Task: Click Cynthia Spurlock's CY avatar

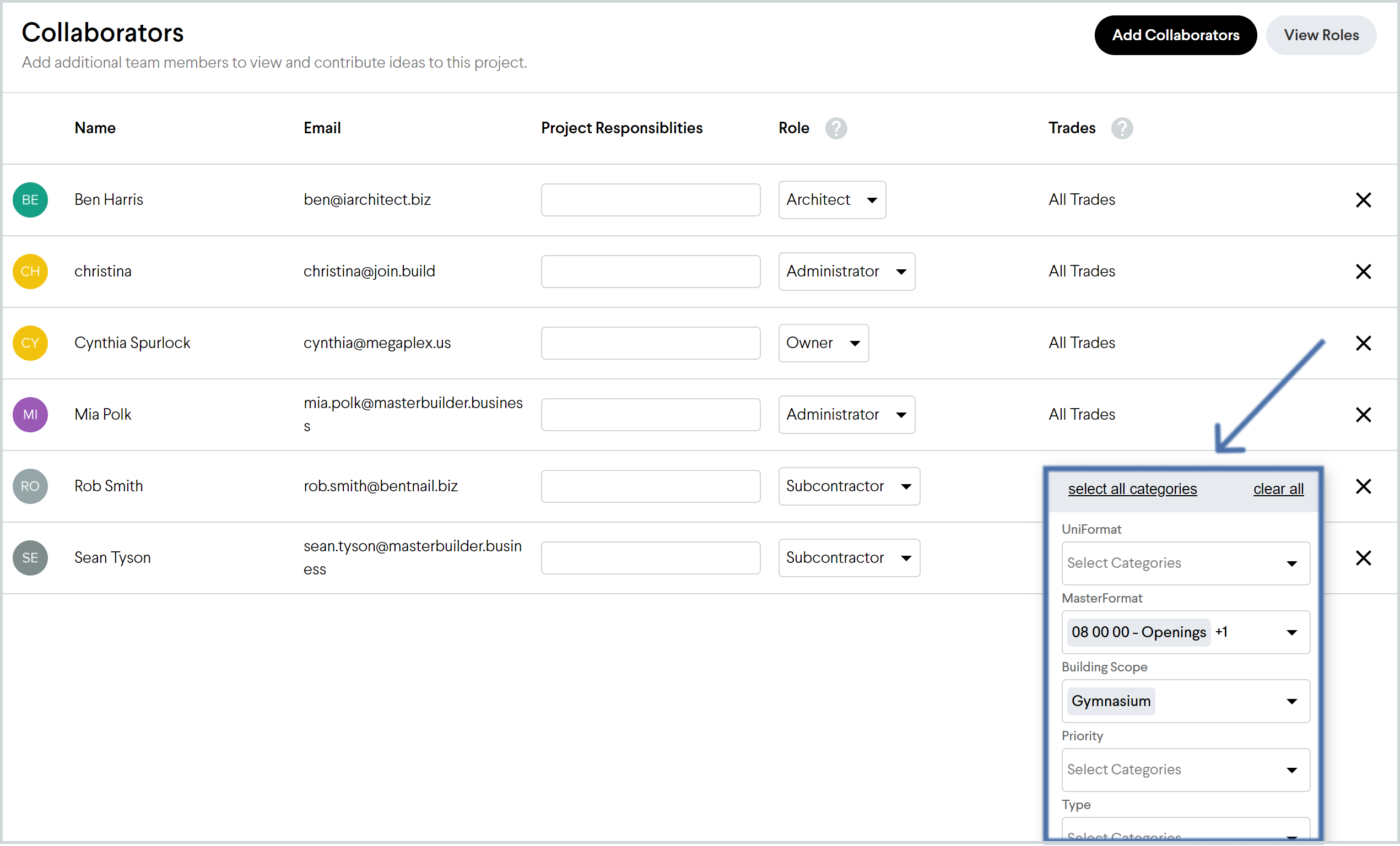Action: coord(30,343)
